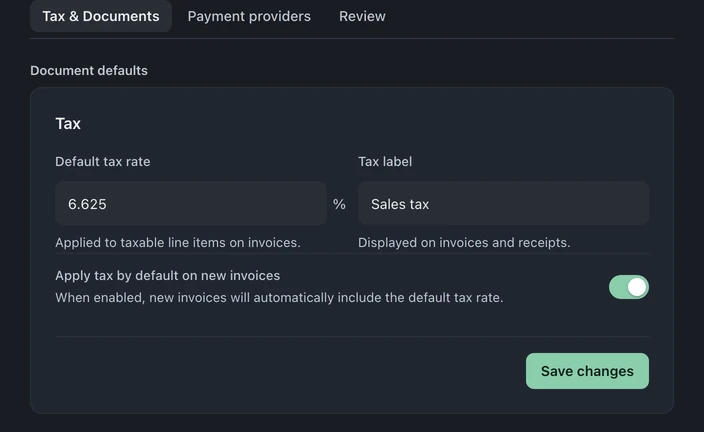Click the 'Default tax rate' label

pos(103,162)
